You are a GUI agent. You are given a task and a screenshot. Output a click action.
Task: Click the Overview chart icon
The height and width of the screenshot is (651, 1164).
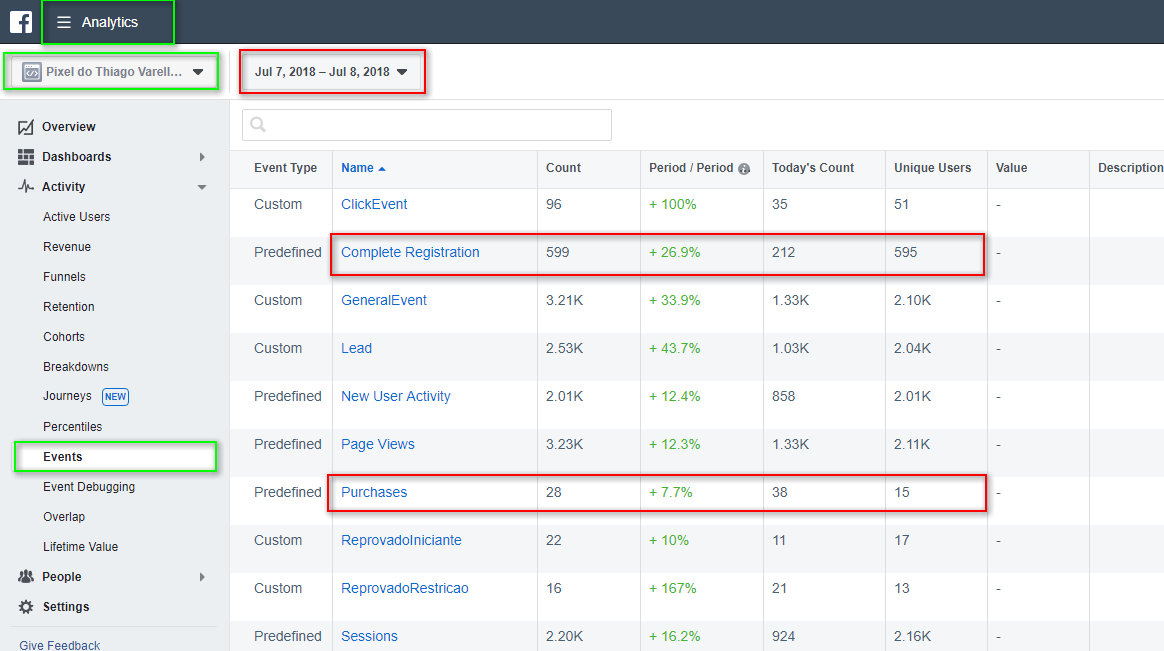pos(26,127)
